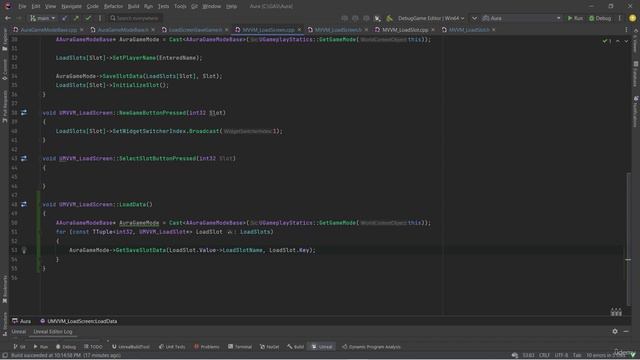
Task: Click the editor vertical scrollbar thumb
Action: coord(629,239)
